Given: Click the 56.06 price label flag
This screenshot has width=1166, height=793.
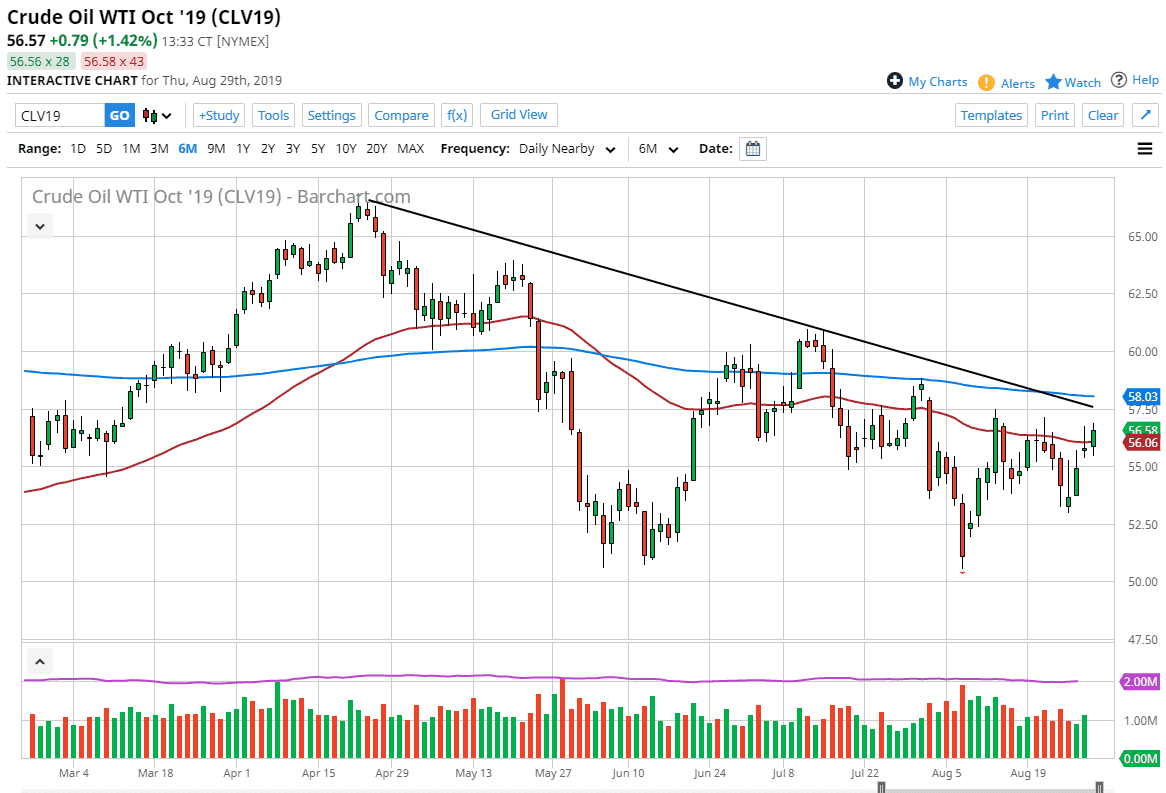Looking at the screenshot, I should pos(1141,443).
